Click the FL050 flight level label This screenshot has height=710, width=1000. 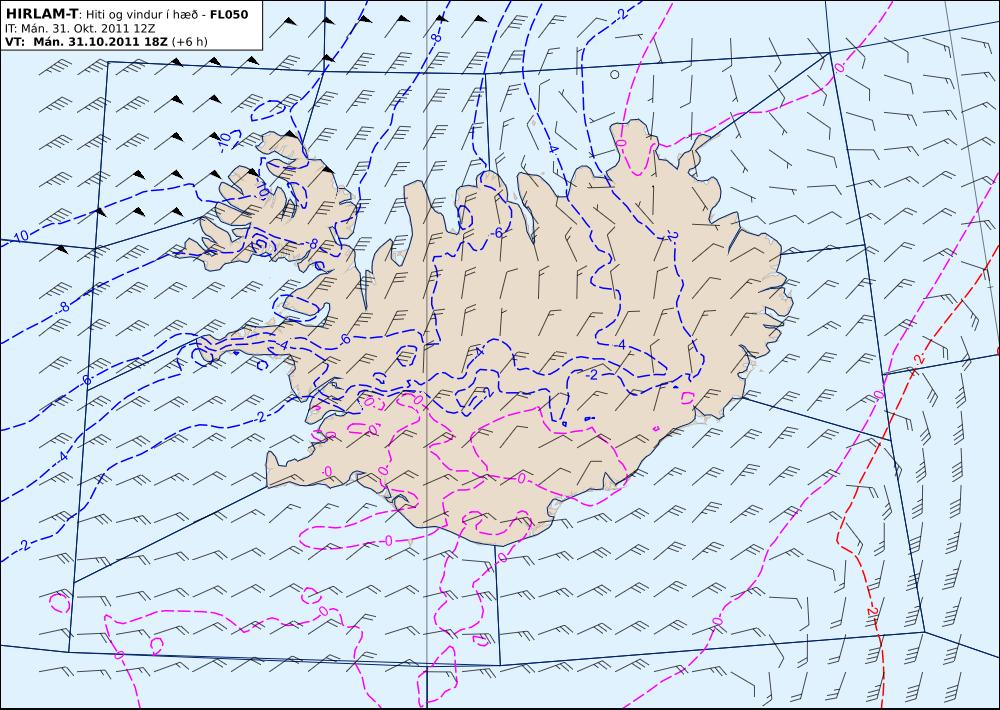point(229,14)
